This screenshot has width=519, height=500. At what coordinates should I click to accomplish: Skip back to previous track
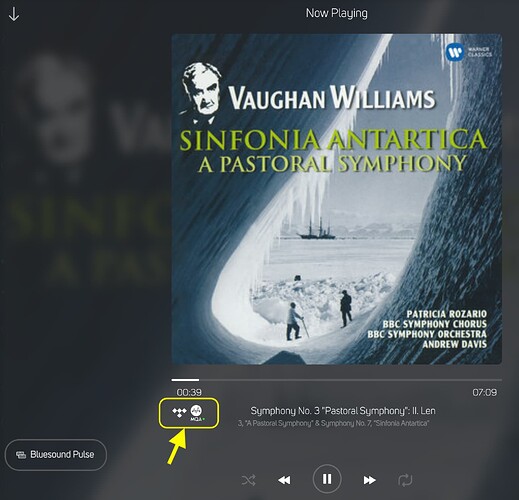point(284,480)
